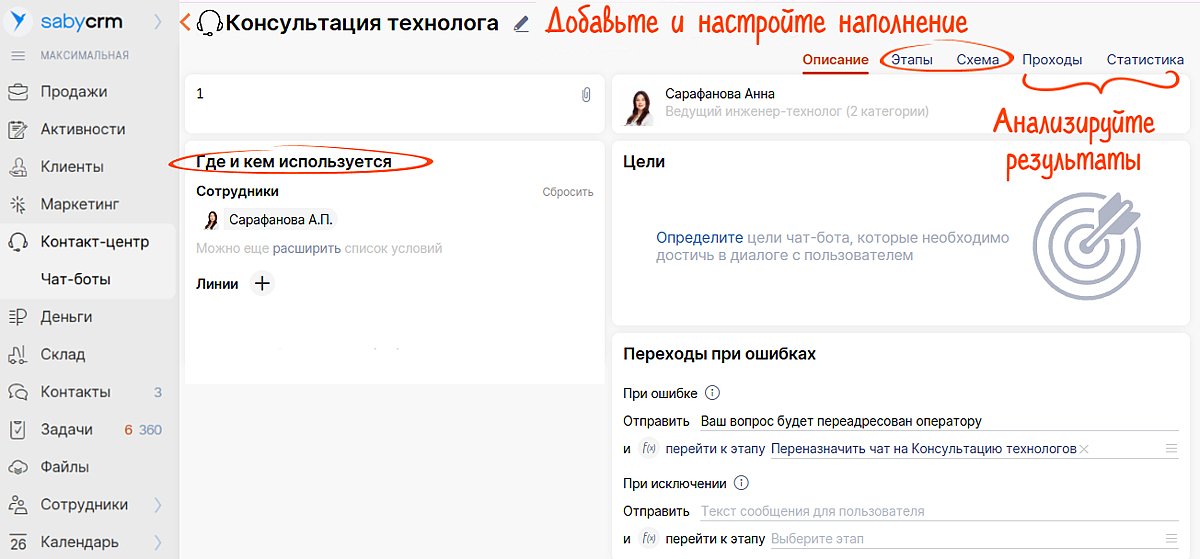
Task: Add a line with the plus icon
Action: tap(262, 284)
